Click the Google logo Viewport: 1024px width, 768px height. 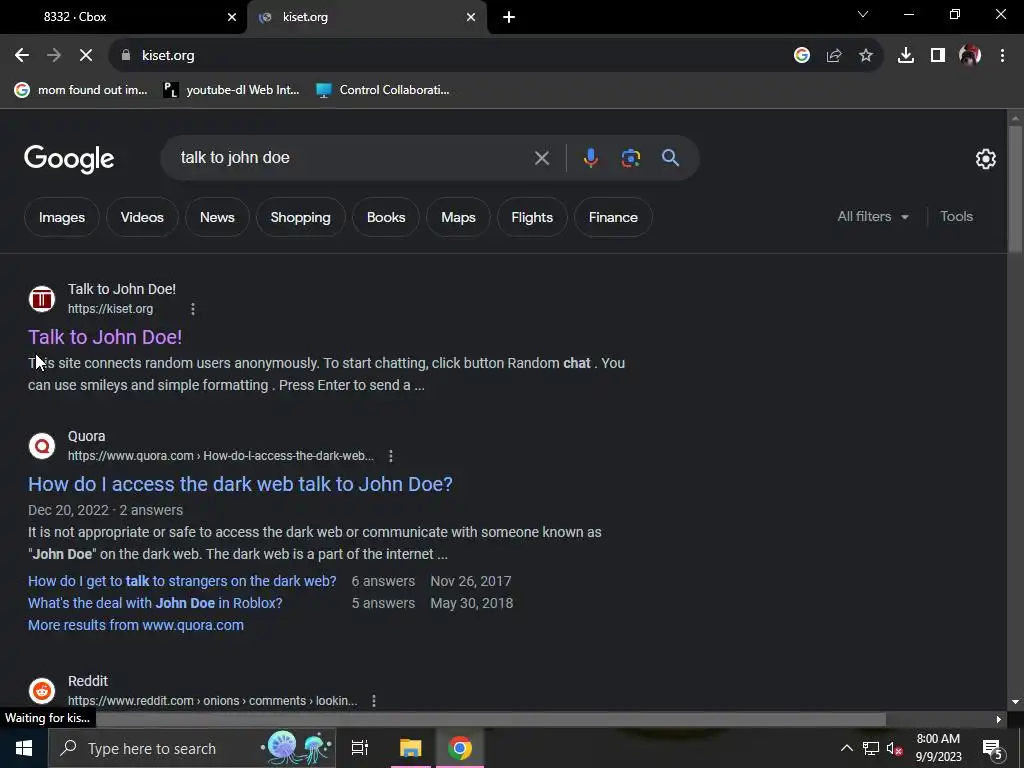pos(69,159)
